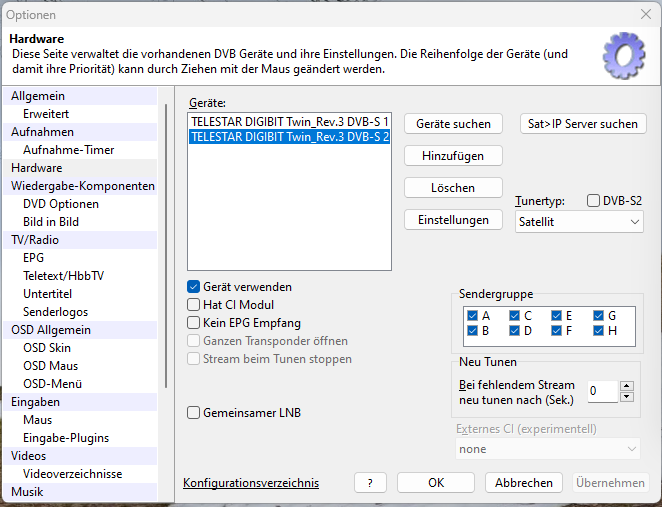Open the Konfigurationsverzeichnis link
Viewport: 662px width, 507px height.
251,484
